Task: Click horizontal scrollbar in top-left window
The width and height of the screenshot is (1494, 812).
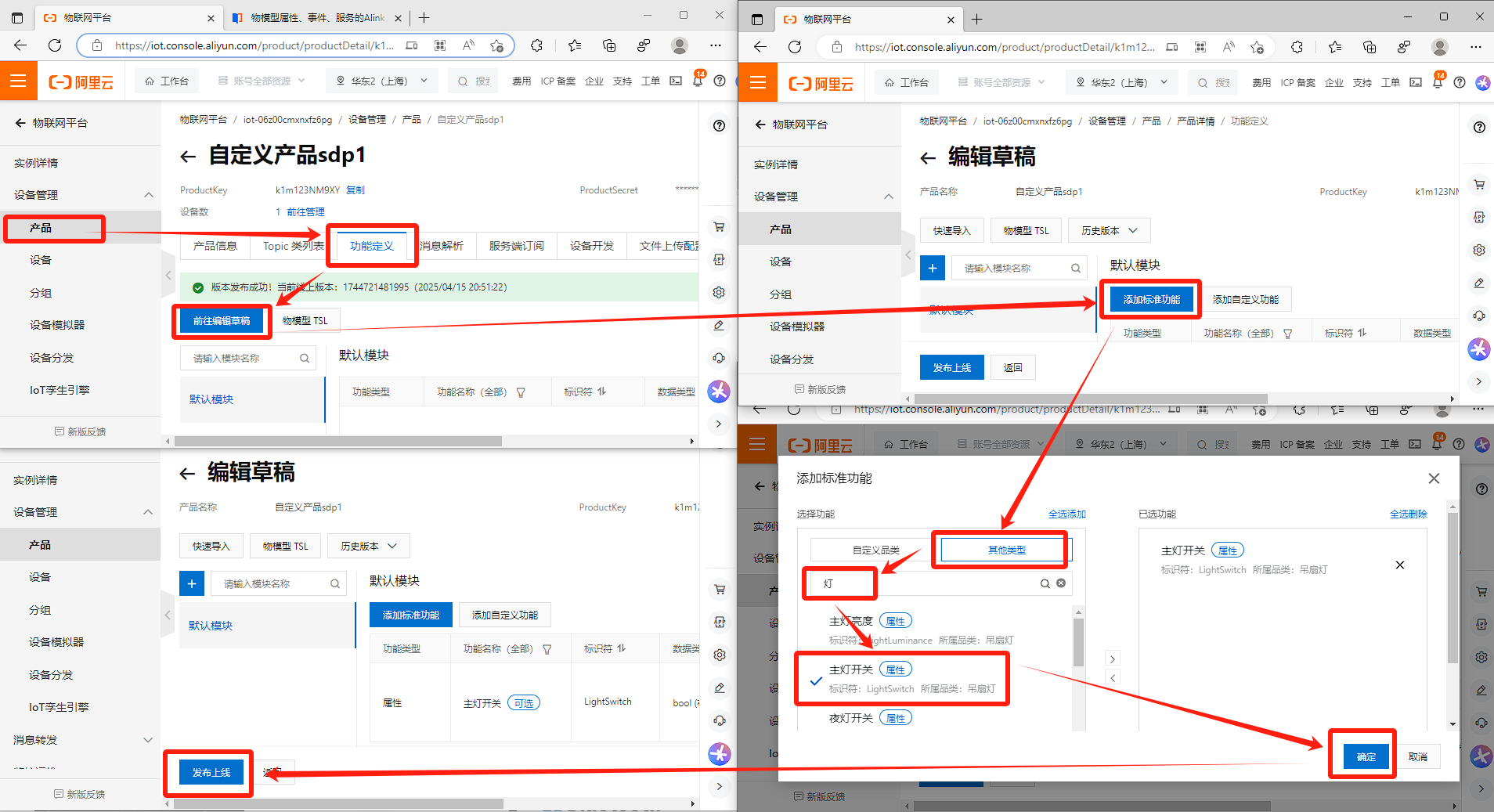Action: 338,442
